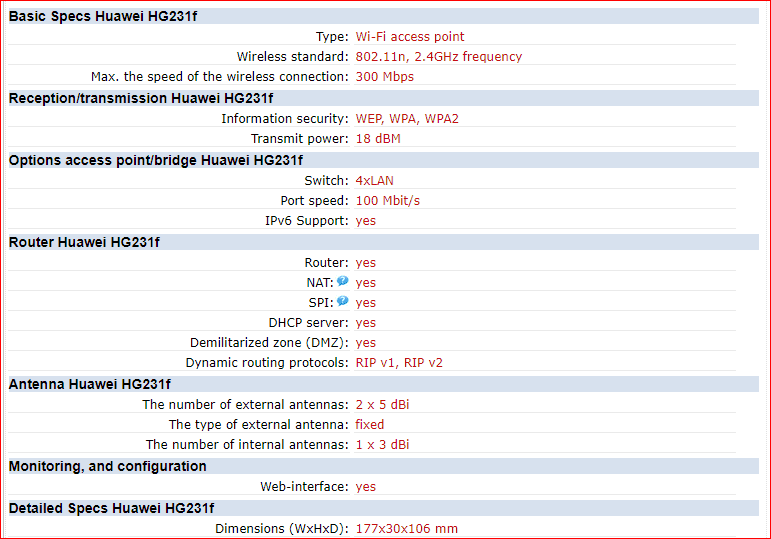Screen dimensions: 771x539
Task: Click the "Router Huawei HG231f" section header
Action: pos(84,241)
